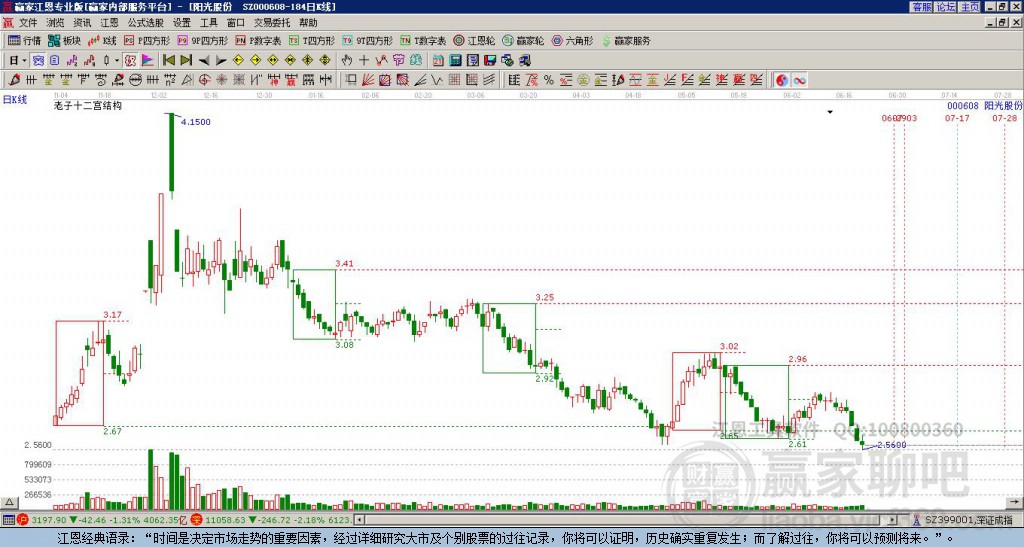Select the gold 金 circle tool
The image size is (1024, 548).
583,80
